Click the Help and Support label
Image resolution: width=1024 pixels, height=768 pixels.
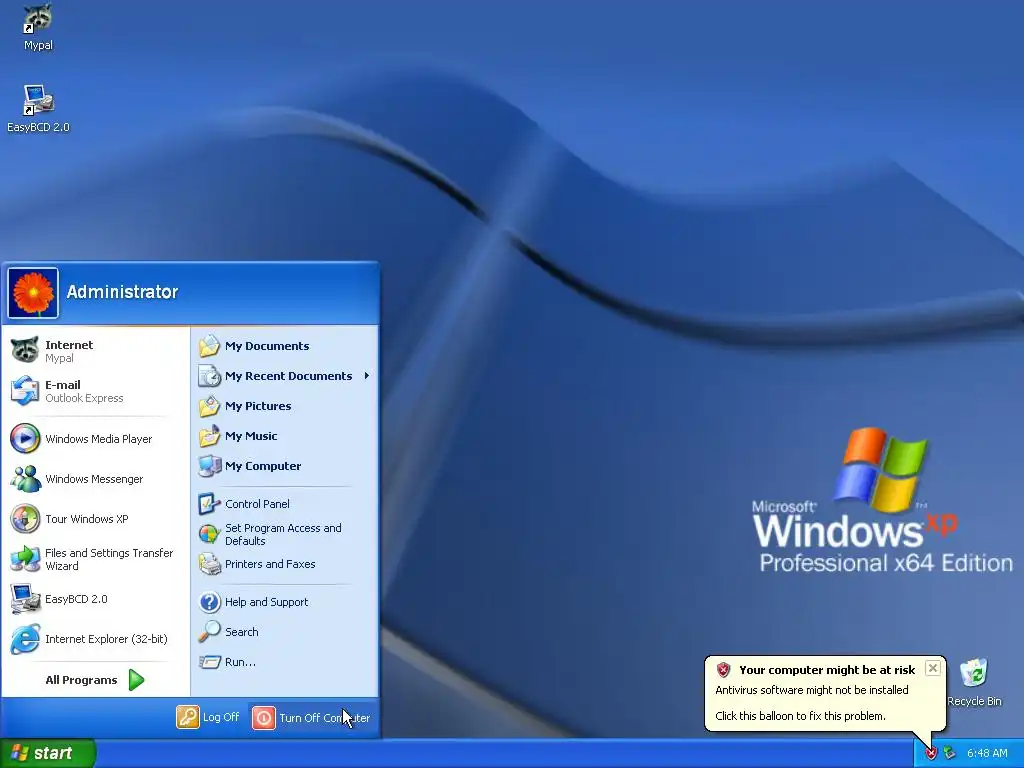tap(266, 602)
